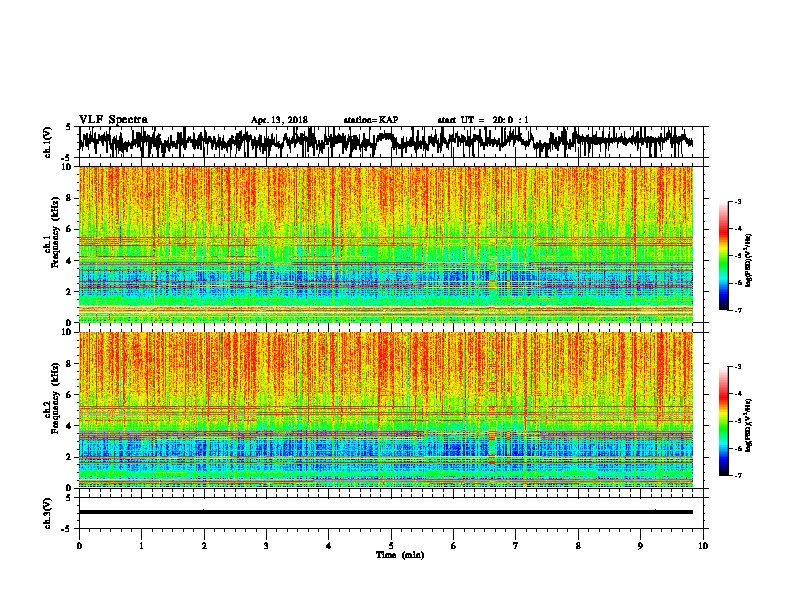Click the "8" tick on time axis
This screenshot has height=612, width=792.
pyautogui.click(x=578, y=546)
